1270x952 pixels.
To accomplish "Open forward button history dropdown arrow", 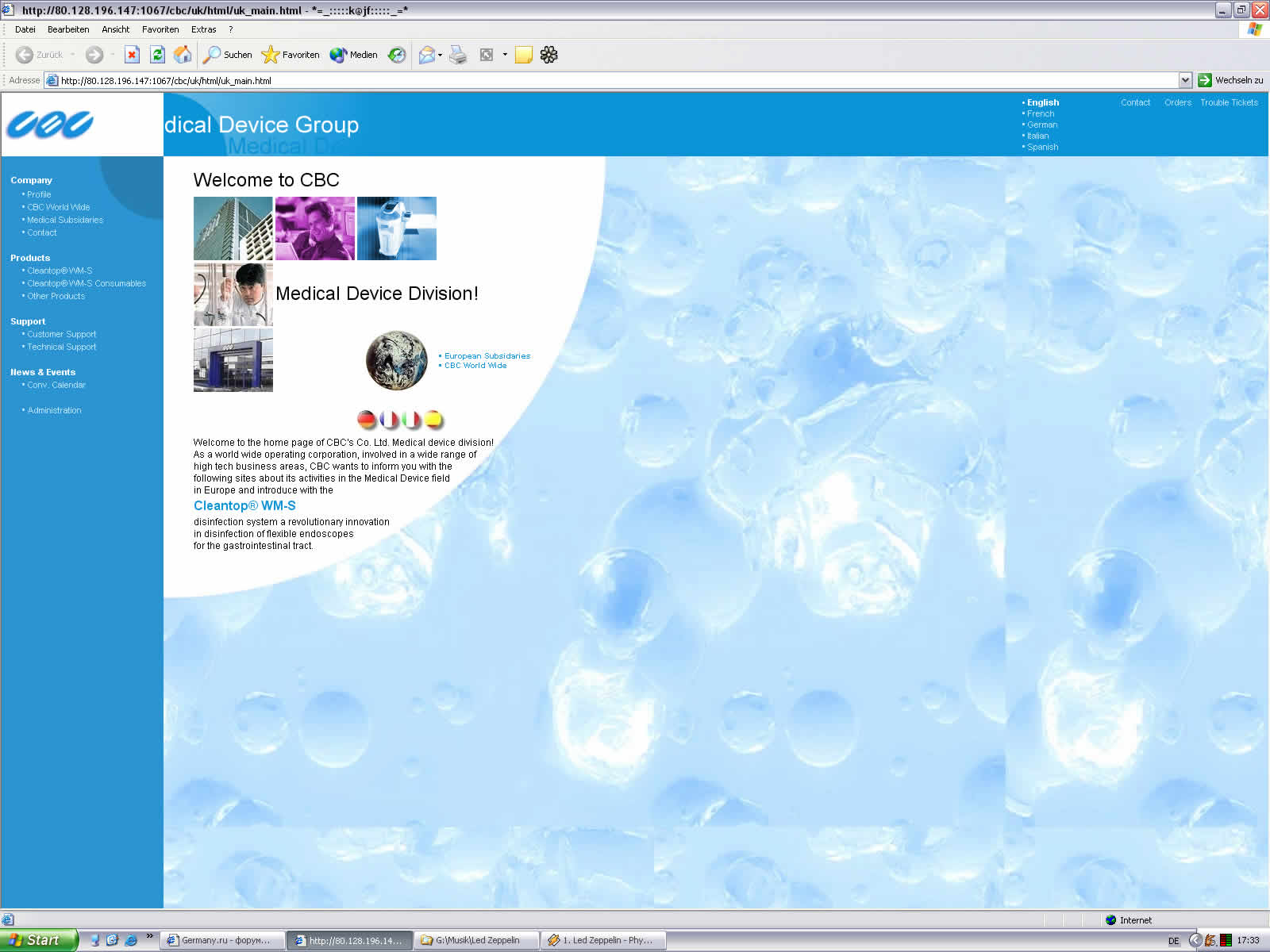I will [x=113, y=55].
